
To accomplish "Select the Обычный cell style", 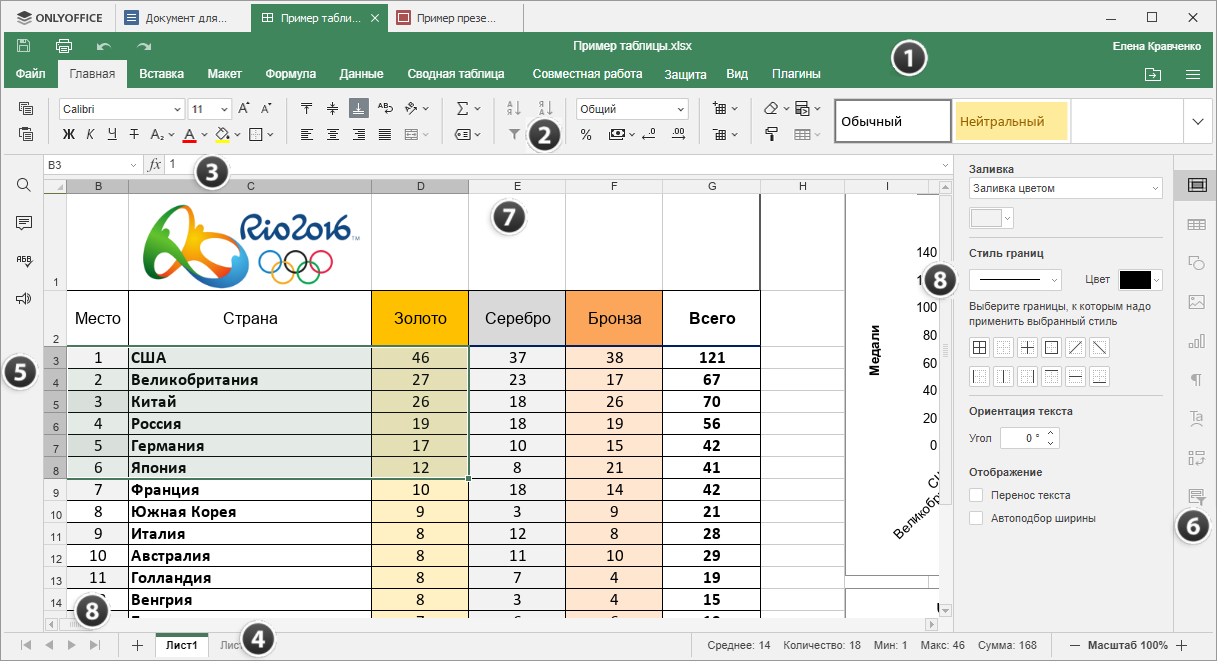I will click(892, 121).
